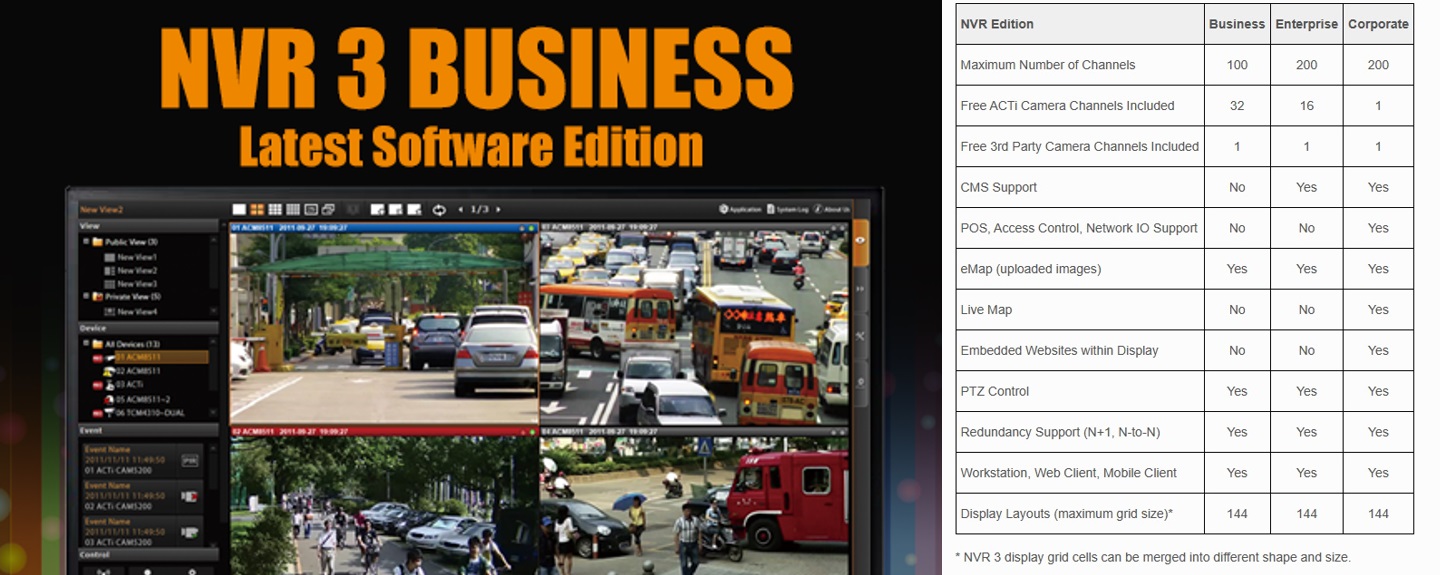Collapse the Public View folder
Image resolution: width=1440 pixels, height=575 pixels.
pos(86,241)
